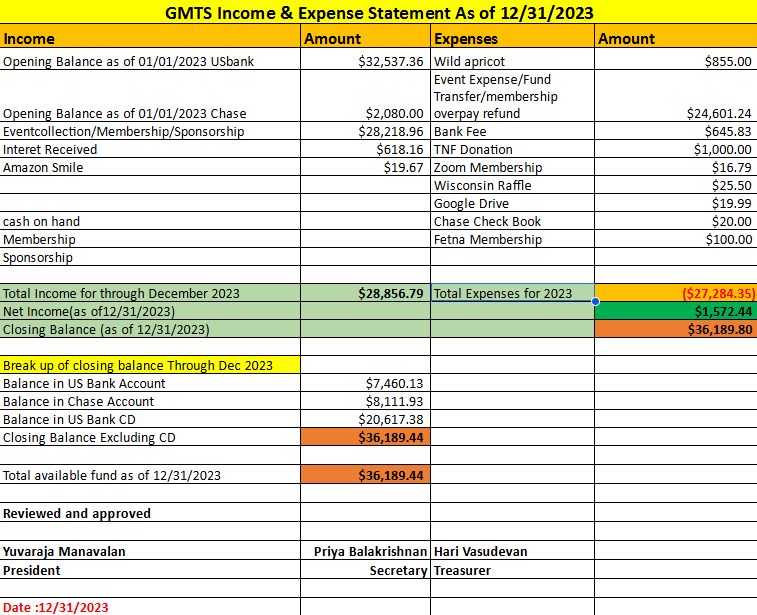757x615 pixels.
Task: Select 'Eventcollection/Membership/Sponsorship' cell
Action: click(x=150, y=131)
